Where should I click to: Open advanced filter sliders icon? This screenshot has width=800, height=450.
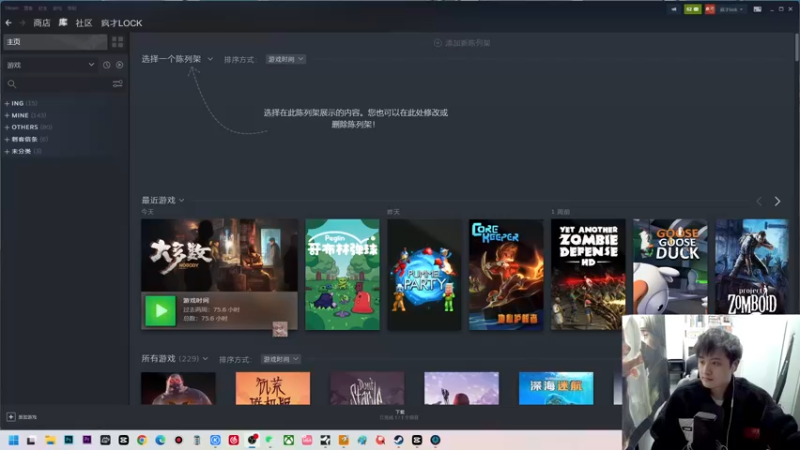point(117,84)
